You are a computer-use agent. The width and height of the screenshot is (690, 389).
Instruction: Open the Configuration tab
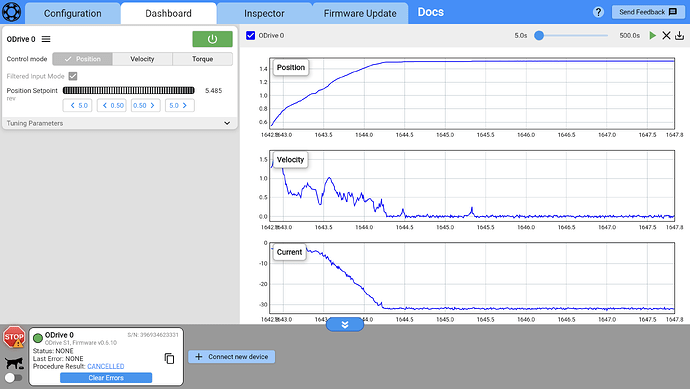[73, 14]
